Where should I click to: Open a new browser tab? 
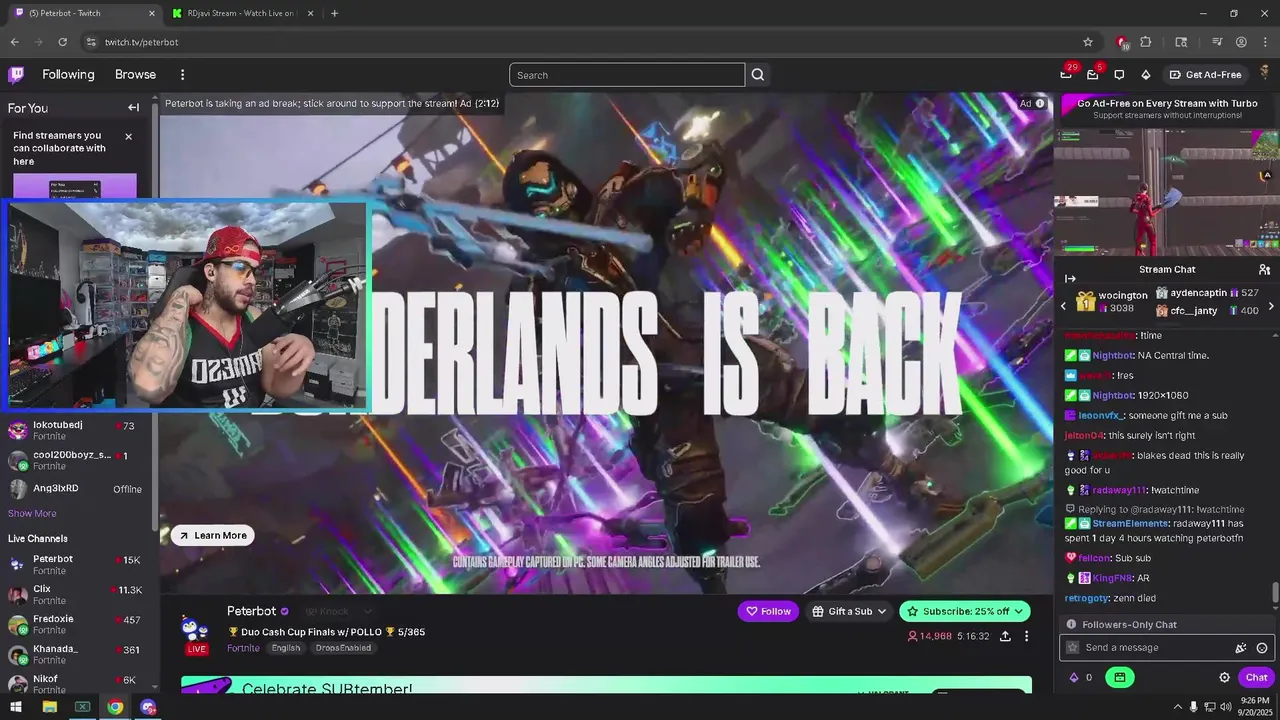click(x=334, y=13)
